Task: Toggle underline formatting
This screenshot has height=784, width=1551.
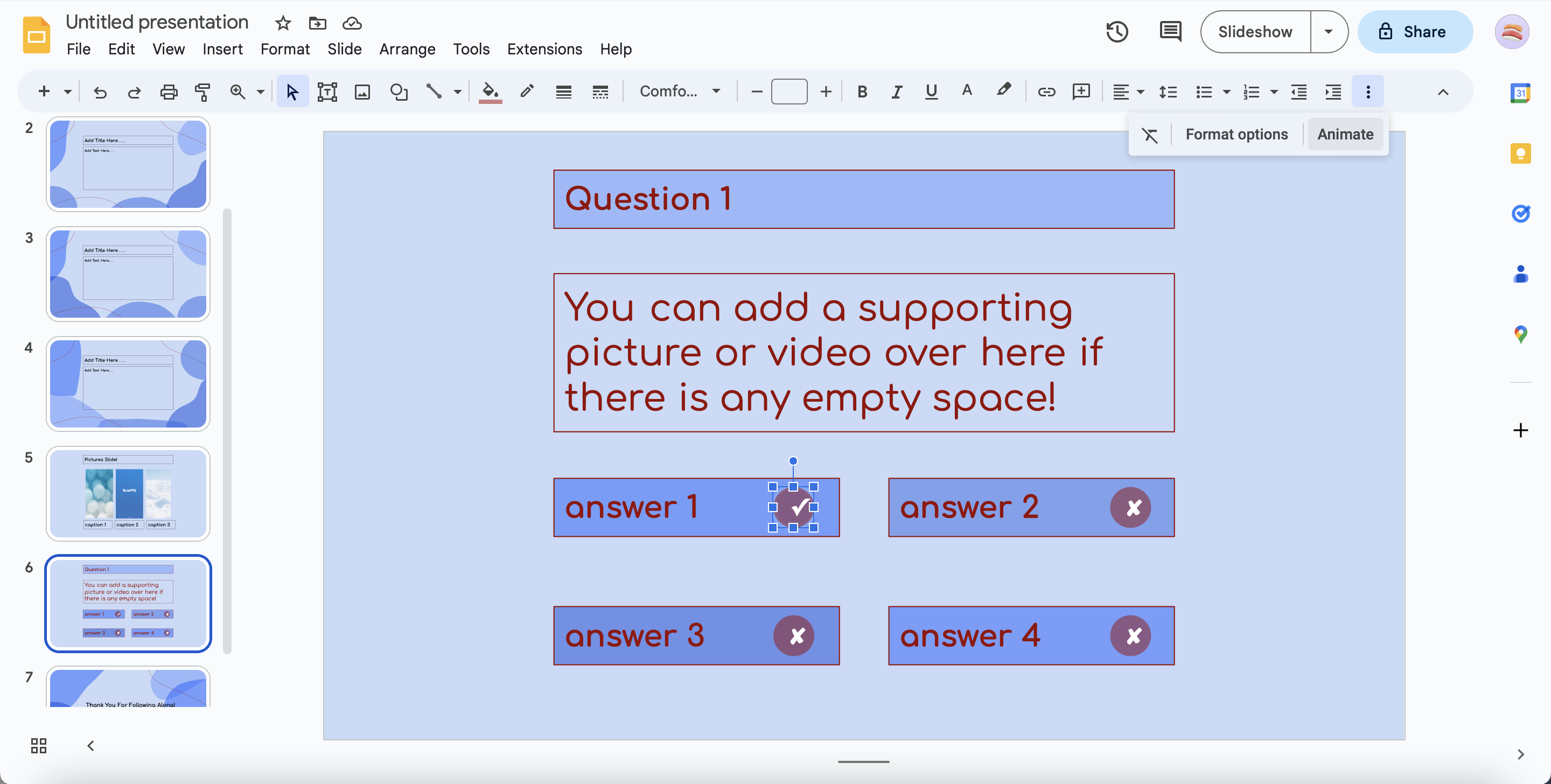Action: [931, 92]
